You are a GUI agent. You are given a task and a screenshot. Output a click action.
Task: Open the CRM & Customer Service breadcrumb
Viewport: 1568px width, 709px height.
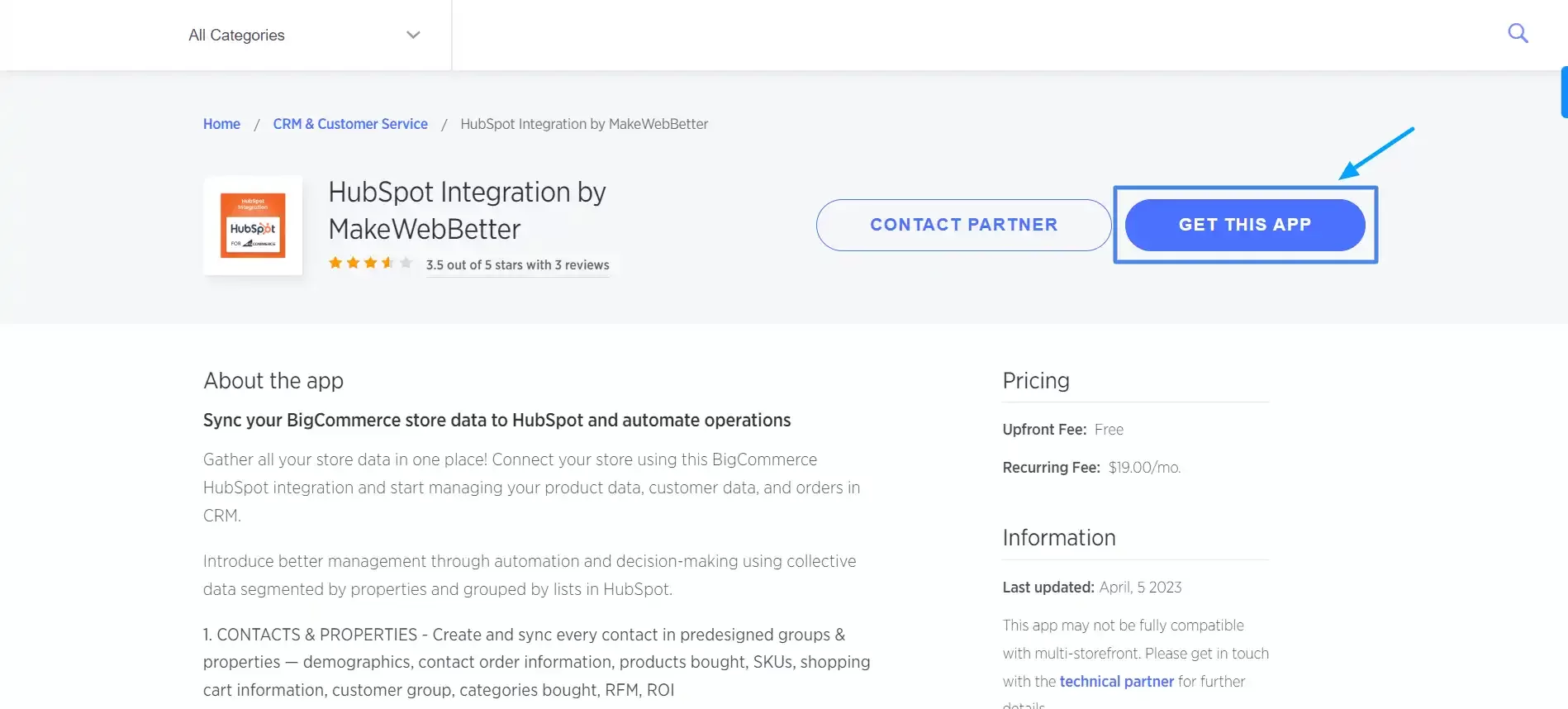pos(350,124)
